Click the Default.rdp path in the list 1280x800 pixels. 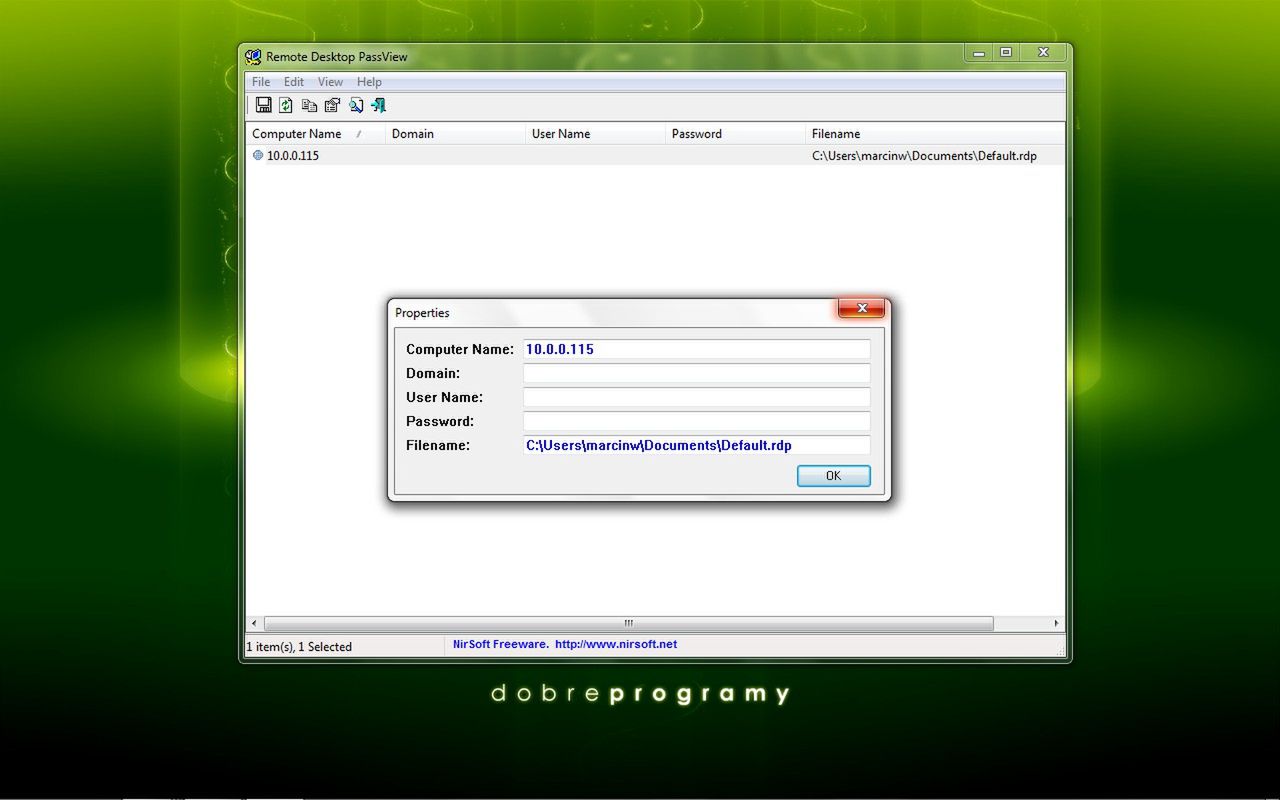click(924, 155)
